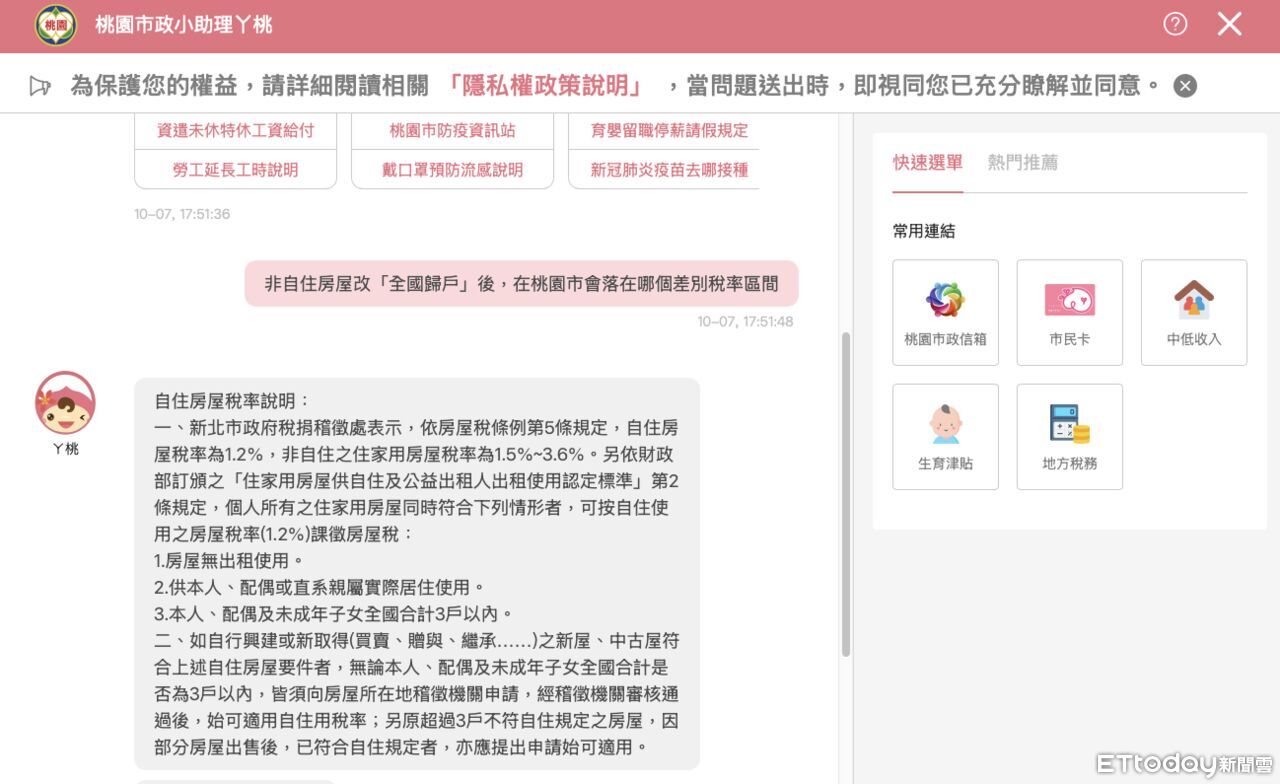This screenshot has height=784, width=1280.
Task: Open the 隱私權政策說明 link
Action: click(x=545, y=86)
